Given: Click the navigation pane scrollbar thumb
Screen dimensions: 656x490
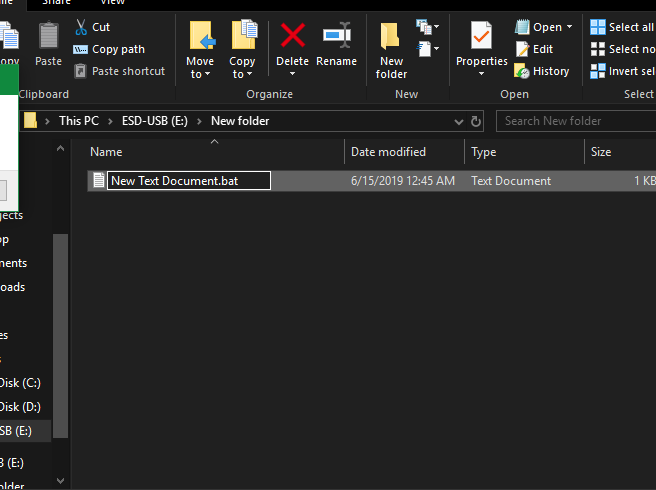Looking at the screenshot, I should click(x=60, y=336).
